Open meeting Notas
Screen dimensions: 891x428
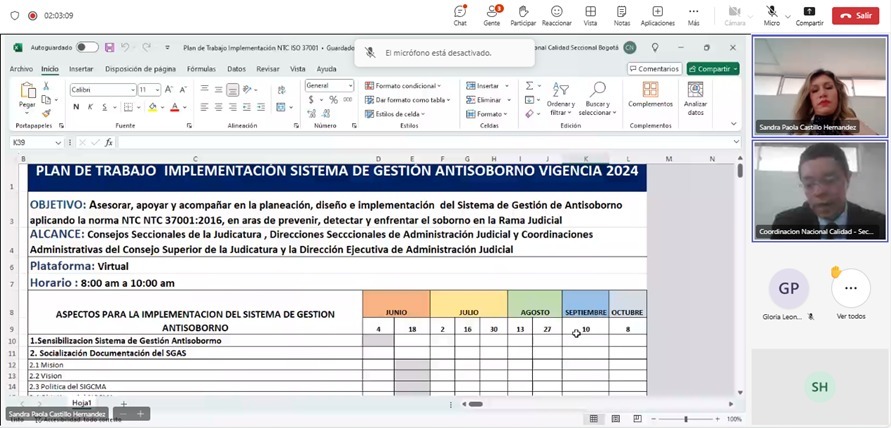pyautogui.click(x=622, y=15)
